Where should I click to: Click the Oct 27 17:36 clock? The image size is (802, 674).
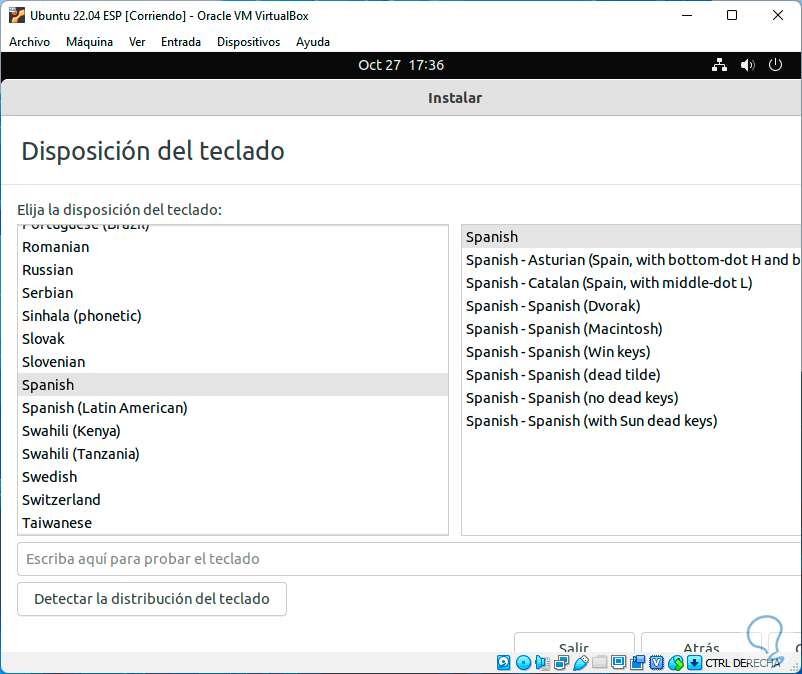(401, 65)
